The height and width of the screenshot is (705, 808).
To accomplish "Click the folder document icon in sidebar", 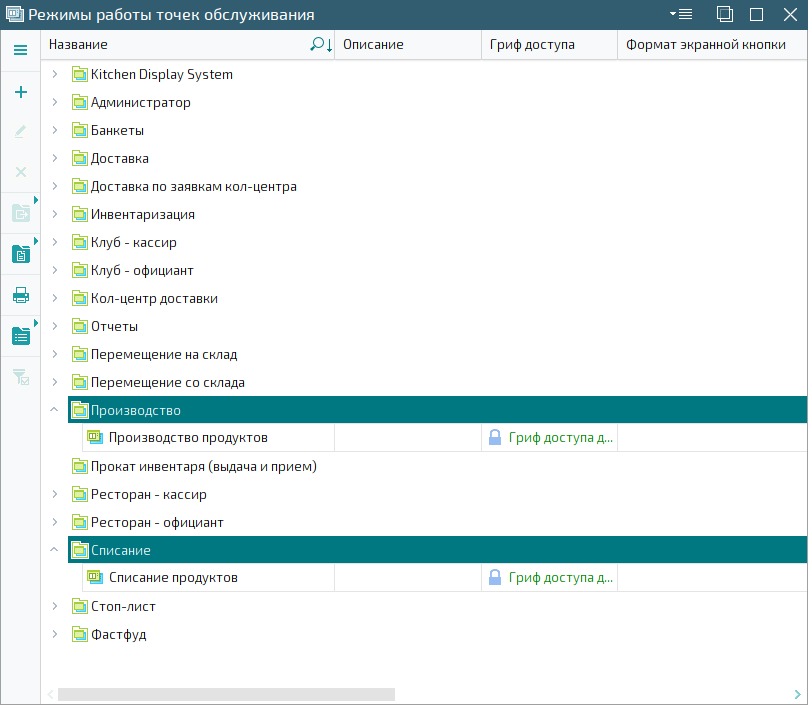I will click(21, 254).
